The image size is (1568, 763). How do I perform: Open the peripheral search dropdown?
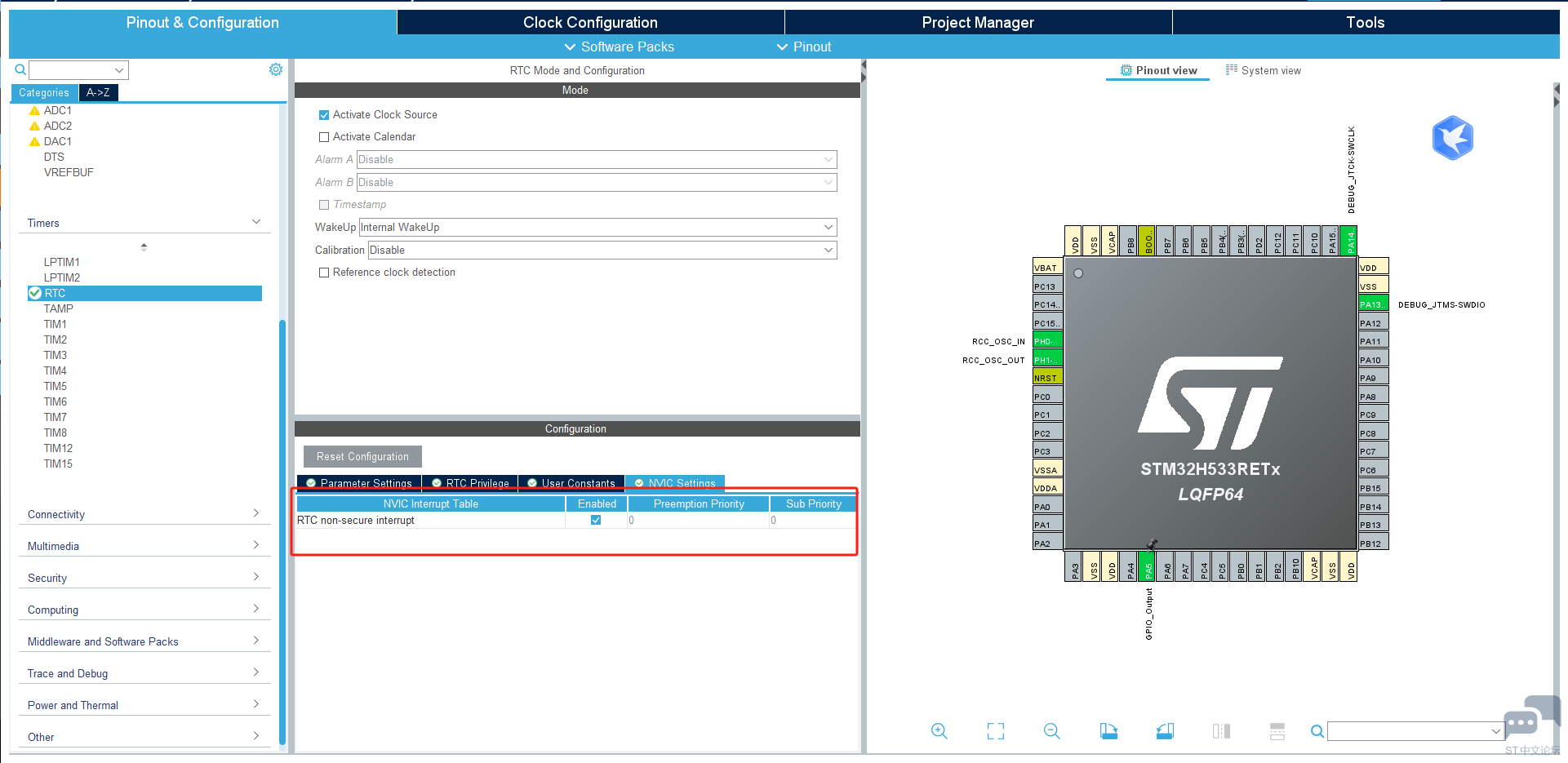(119, 70)
